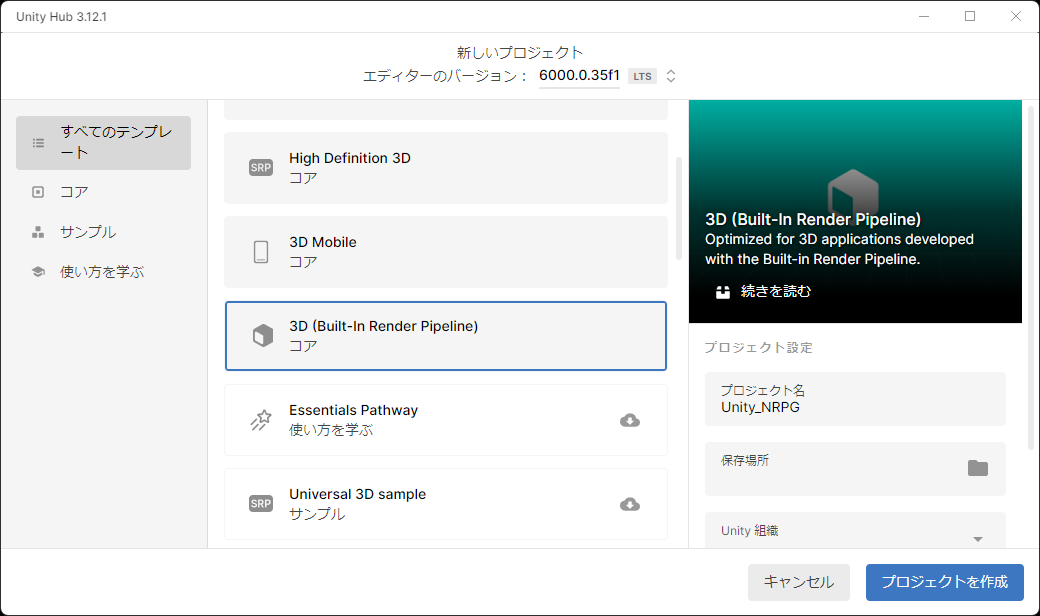Click the folder icon in 保存場所 field
The width and height of the screenshot is (1040, 616).
[x=977, y=468]
